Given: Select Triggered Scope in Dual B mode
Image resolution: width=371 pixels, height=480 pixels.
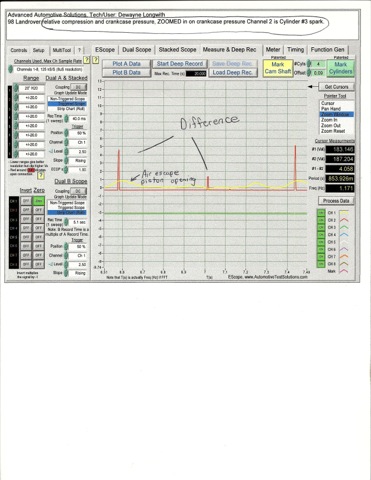Looking at the screenshot, I should pyautogui.click(x=67, y=207).
